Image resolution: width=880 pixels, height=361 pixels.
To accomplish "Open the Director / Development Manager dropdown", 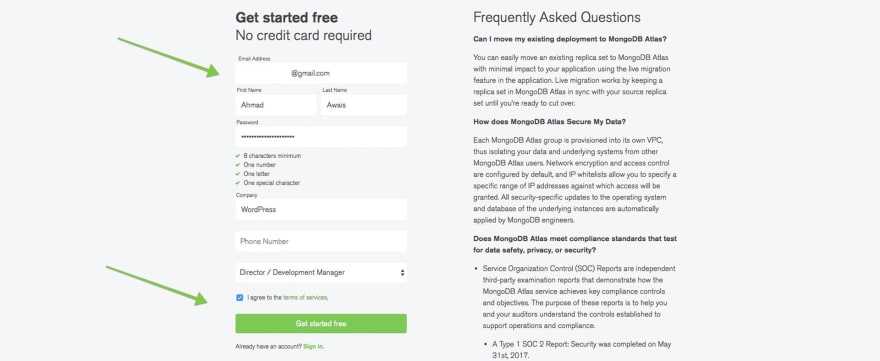I will click(320, 273).
